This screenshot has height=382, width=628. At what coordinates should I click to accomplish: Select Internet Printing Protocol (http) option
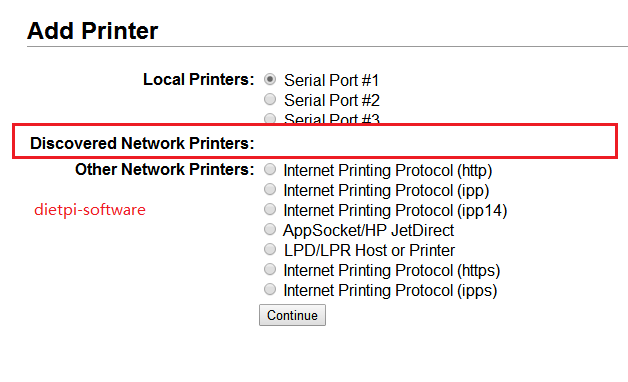(x=270, y=169)
